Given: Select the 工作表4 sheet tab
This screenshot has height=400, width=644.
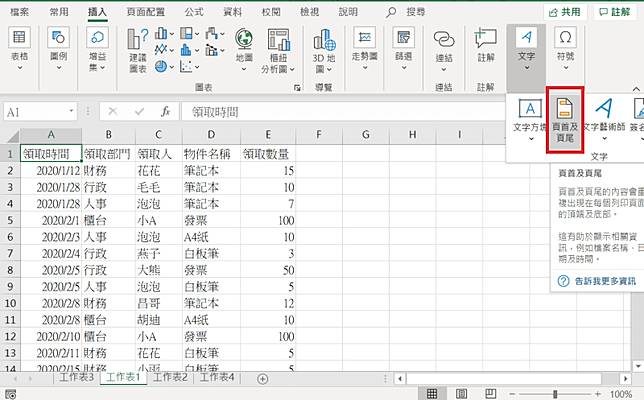Looking at the screenshot, I should (x=217, y=377).
